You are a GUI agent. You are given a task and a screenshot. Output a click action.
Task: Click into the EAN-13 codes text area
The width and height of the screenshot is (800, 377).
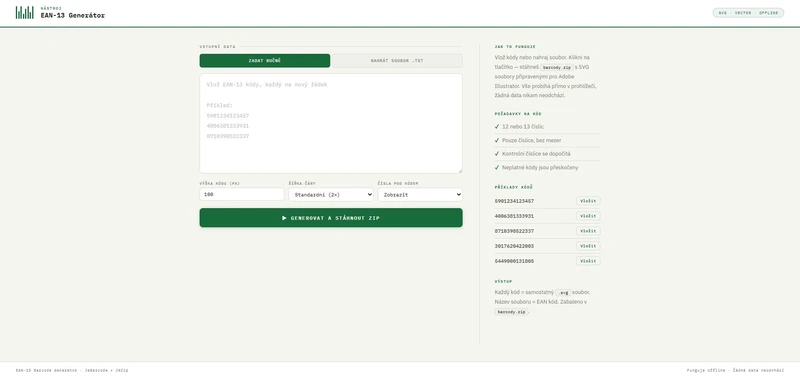pyautogui.click(x=331, y=123)
